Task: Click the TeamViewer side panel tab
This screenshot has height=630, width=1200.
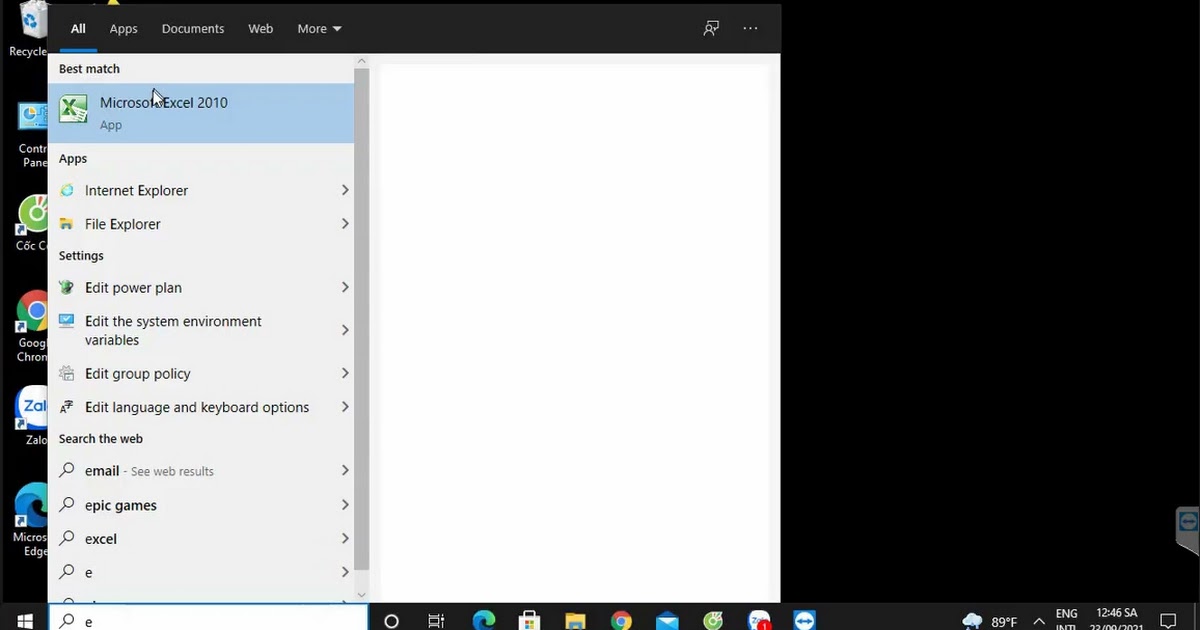Action: 1187,530
